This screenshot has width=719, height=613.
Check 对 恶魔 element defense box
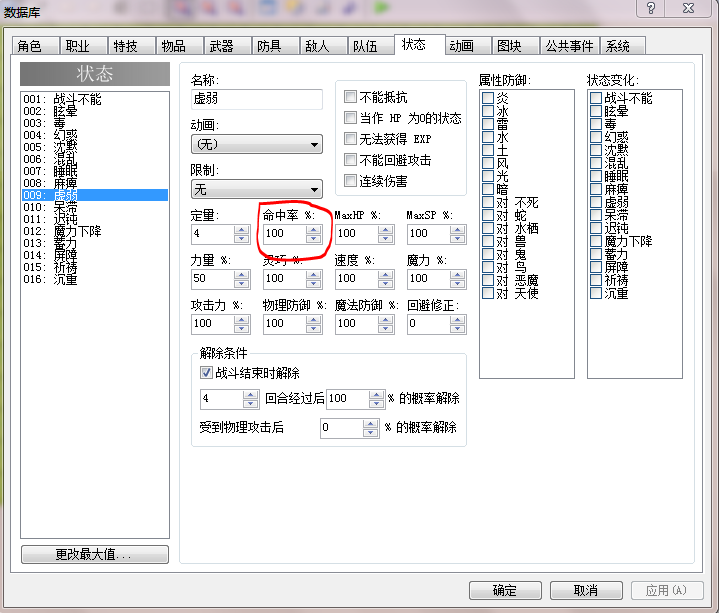point(488,280)
